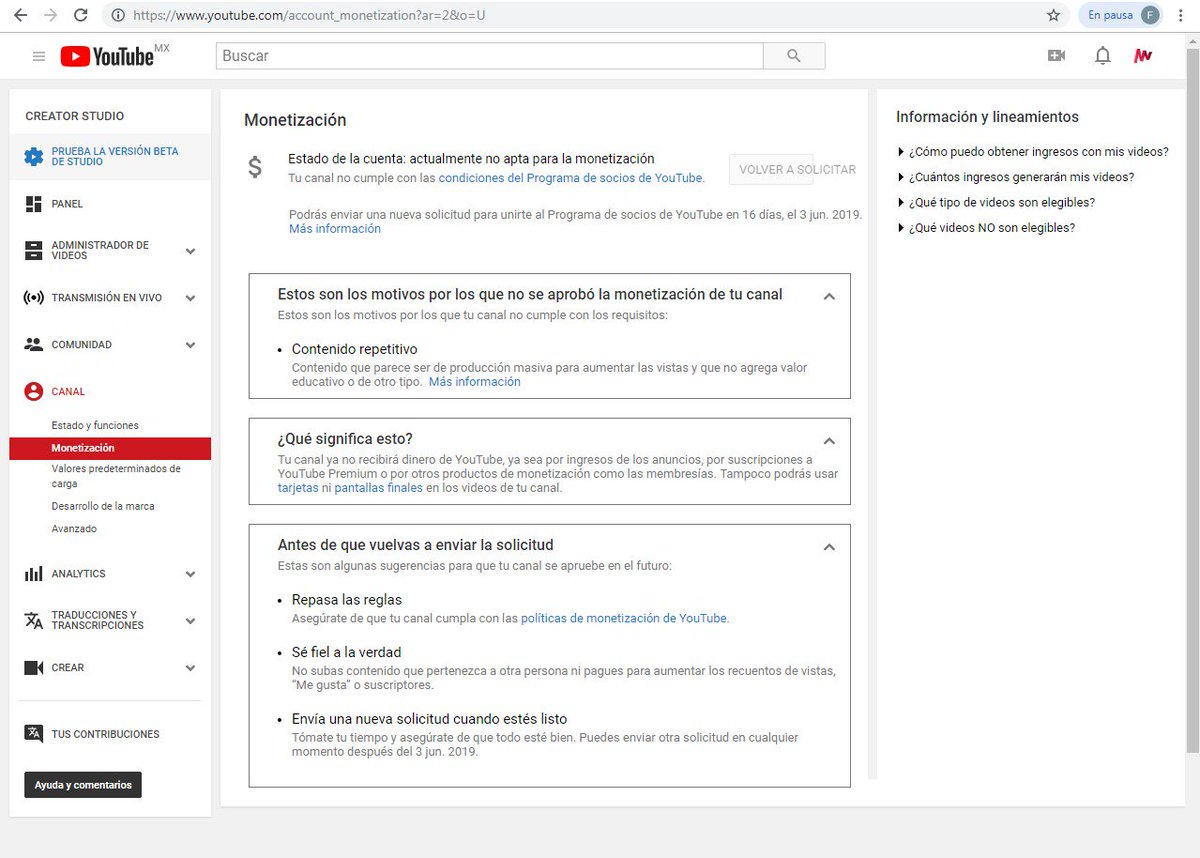
Task: Select the Monetización submenu item
Action: point(110,448)
